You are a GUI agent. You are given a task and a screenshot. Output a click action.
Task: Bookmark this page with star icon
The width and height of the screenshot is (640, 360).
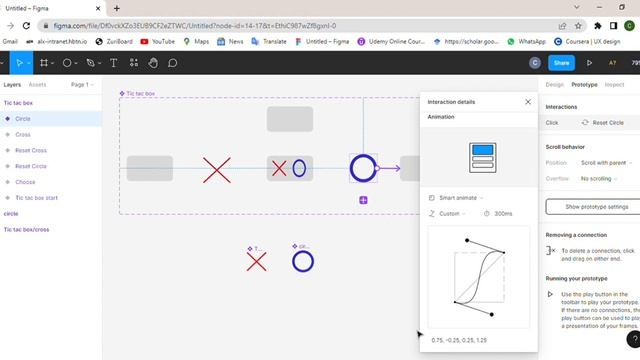point(578,26)
